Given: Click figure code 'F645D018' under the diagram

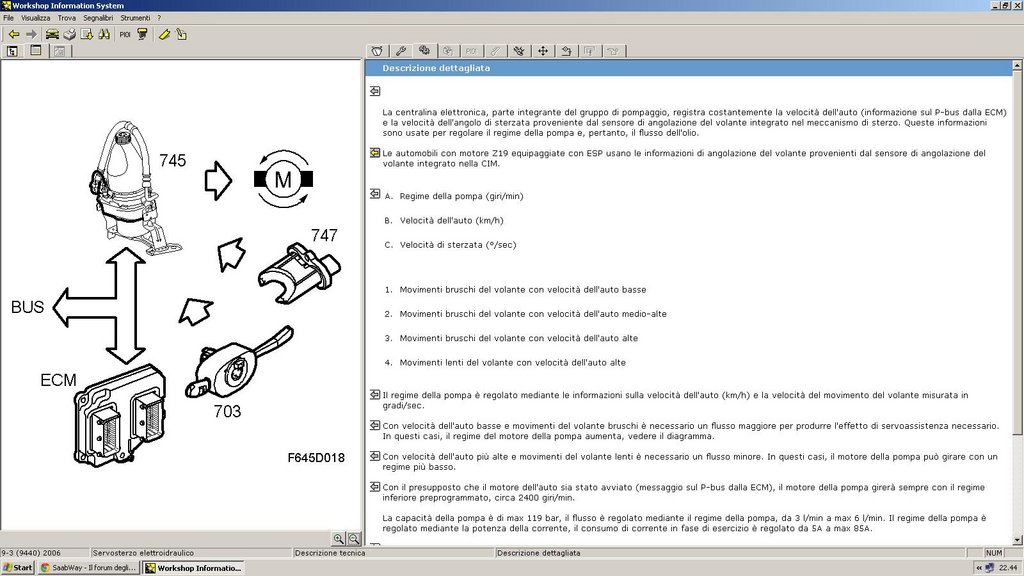Looking at the screenshot, I should tap(316, 458).
